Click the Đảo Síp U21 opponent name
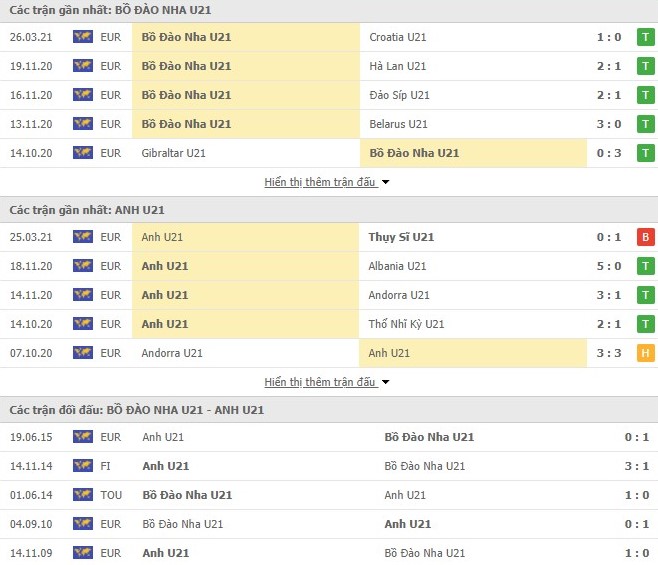658x565 pixels. pos(399,95)
